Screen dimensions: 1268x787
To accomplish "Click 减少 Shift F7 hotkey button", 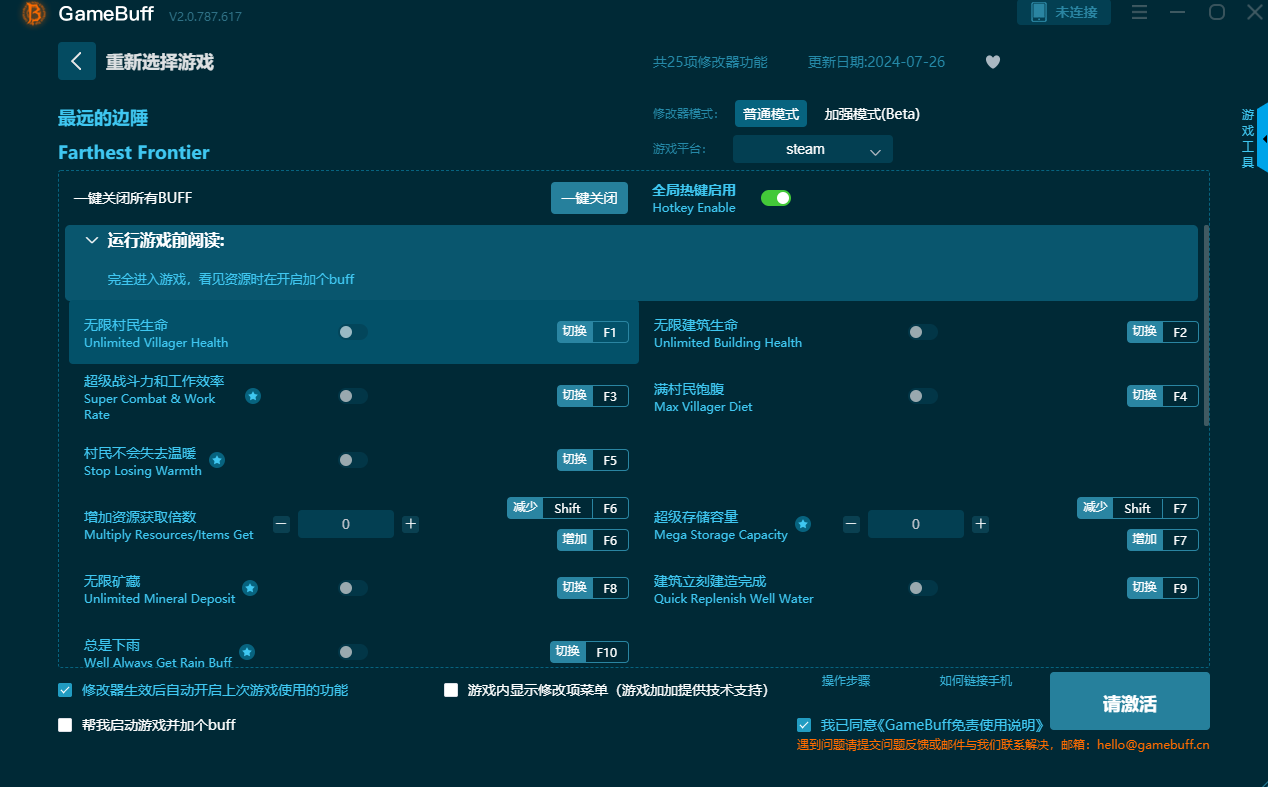I will coord(1138,508).
